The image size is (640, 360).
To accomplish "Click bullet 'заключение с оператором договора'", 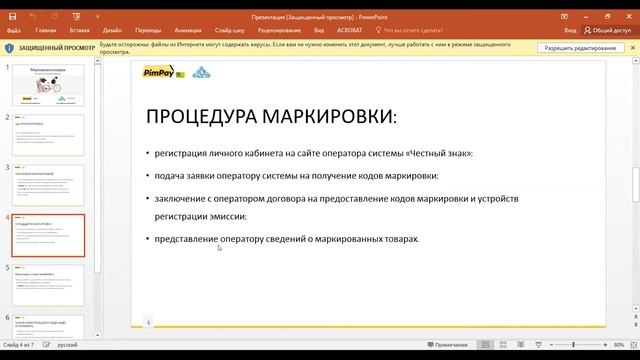I will click(336, 207).
